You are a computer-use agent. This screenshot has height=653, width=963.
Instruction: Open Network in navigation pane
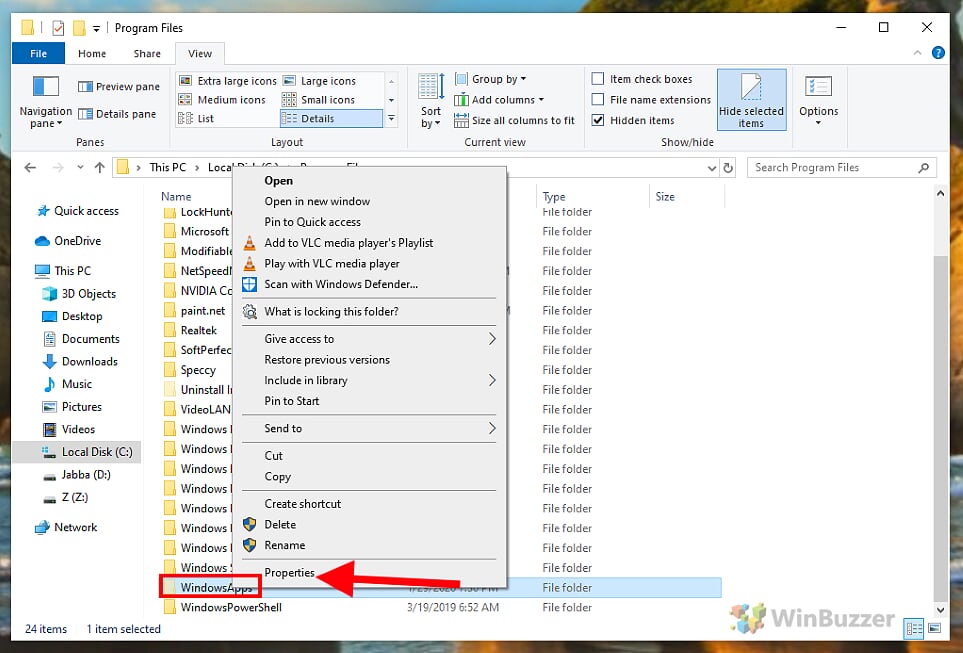click(x=67, y=527)
